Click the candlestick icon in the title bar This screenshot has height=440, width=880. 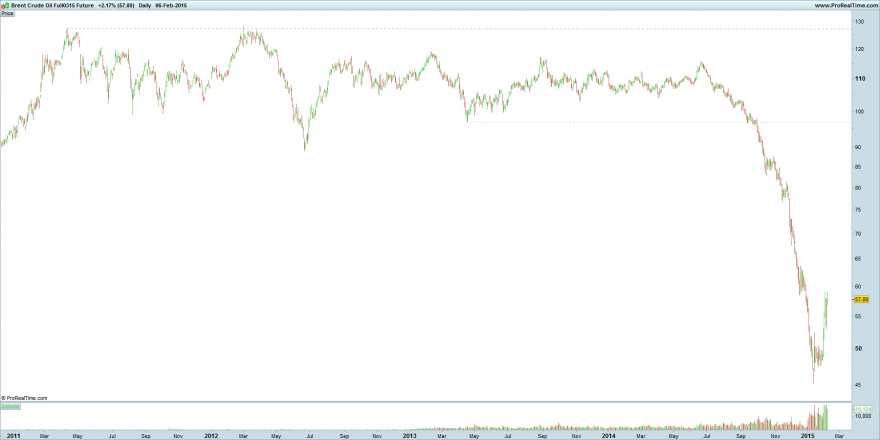click(5, 5)
